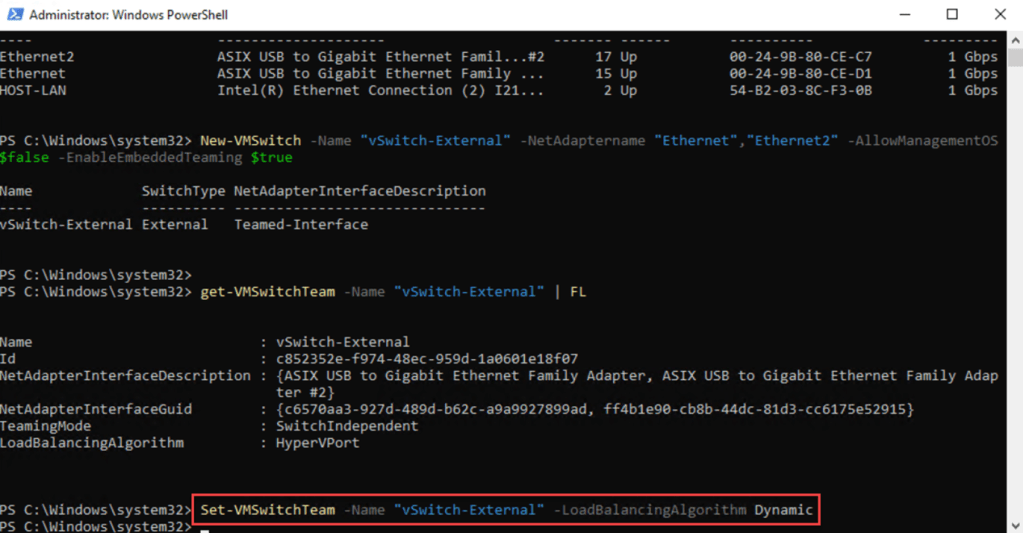Screen dimensions: 1023x533
Task: Click the HOST-LAN adapter name
Action: tap(32, 91)
